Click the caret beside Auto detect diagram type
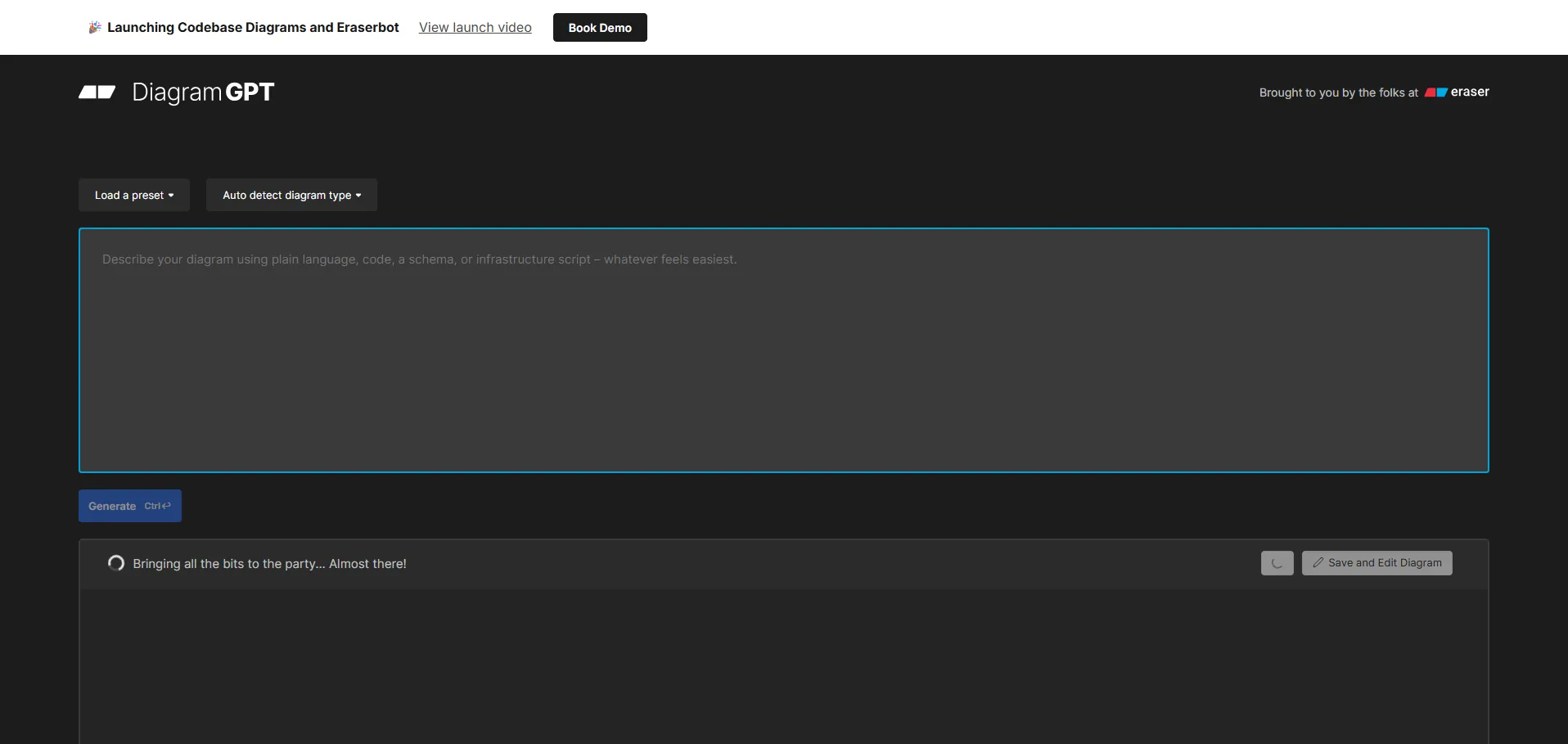 coord(358,196)
